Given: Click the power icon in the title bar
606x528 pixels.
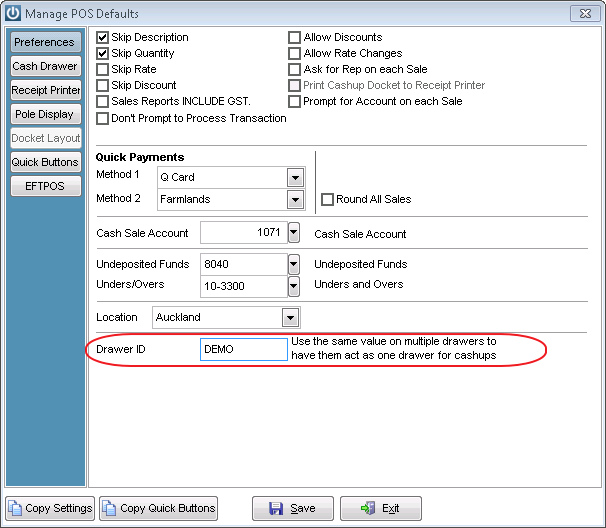Looking at the screenshot, I should (x=13, y=13).
